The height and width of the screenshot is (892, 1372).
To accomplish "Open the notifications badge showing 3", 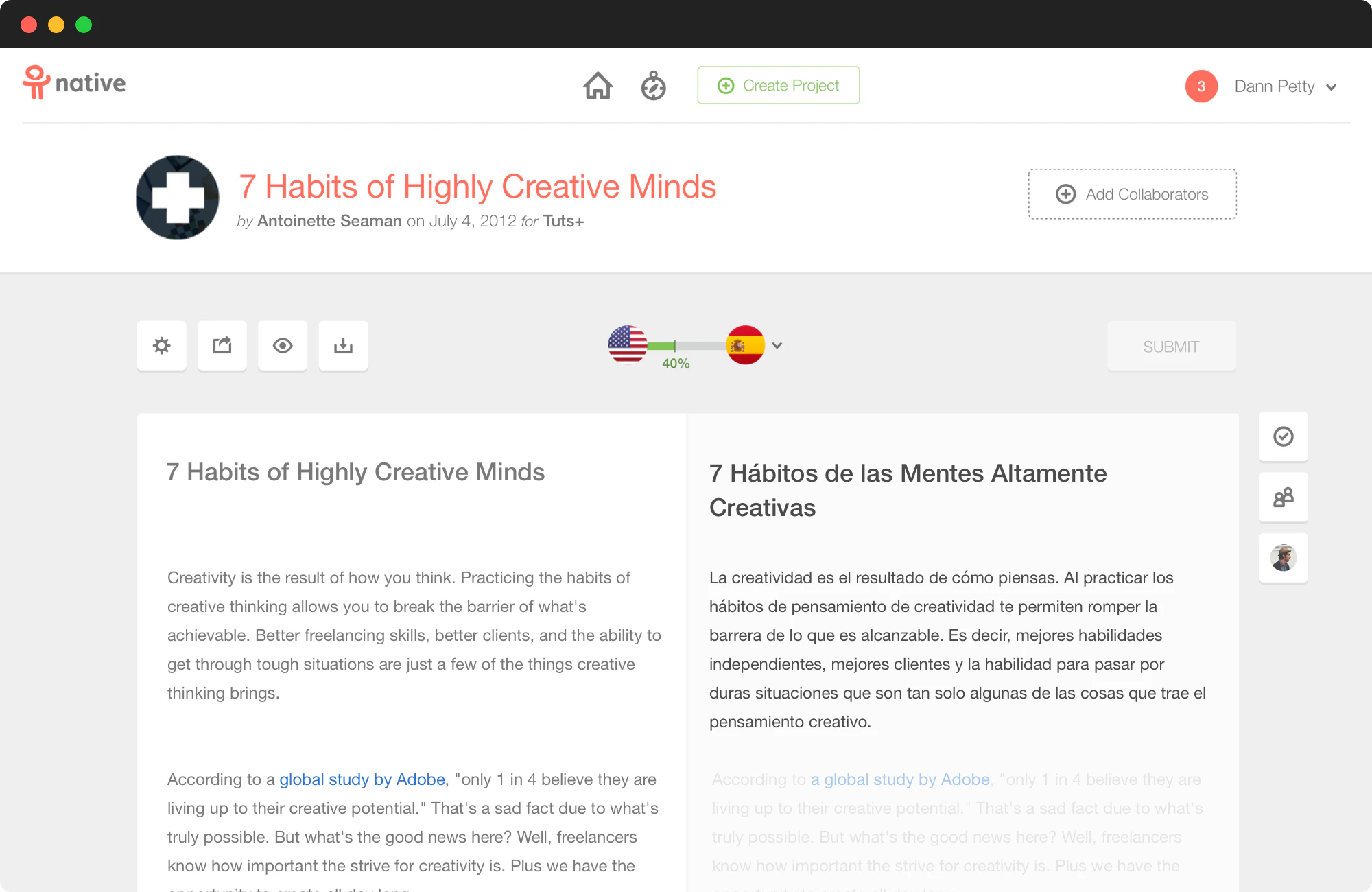I will point(1201,86).
